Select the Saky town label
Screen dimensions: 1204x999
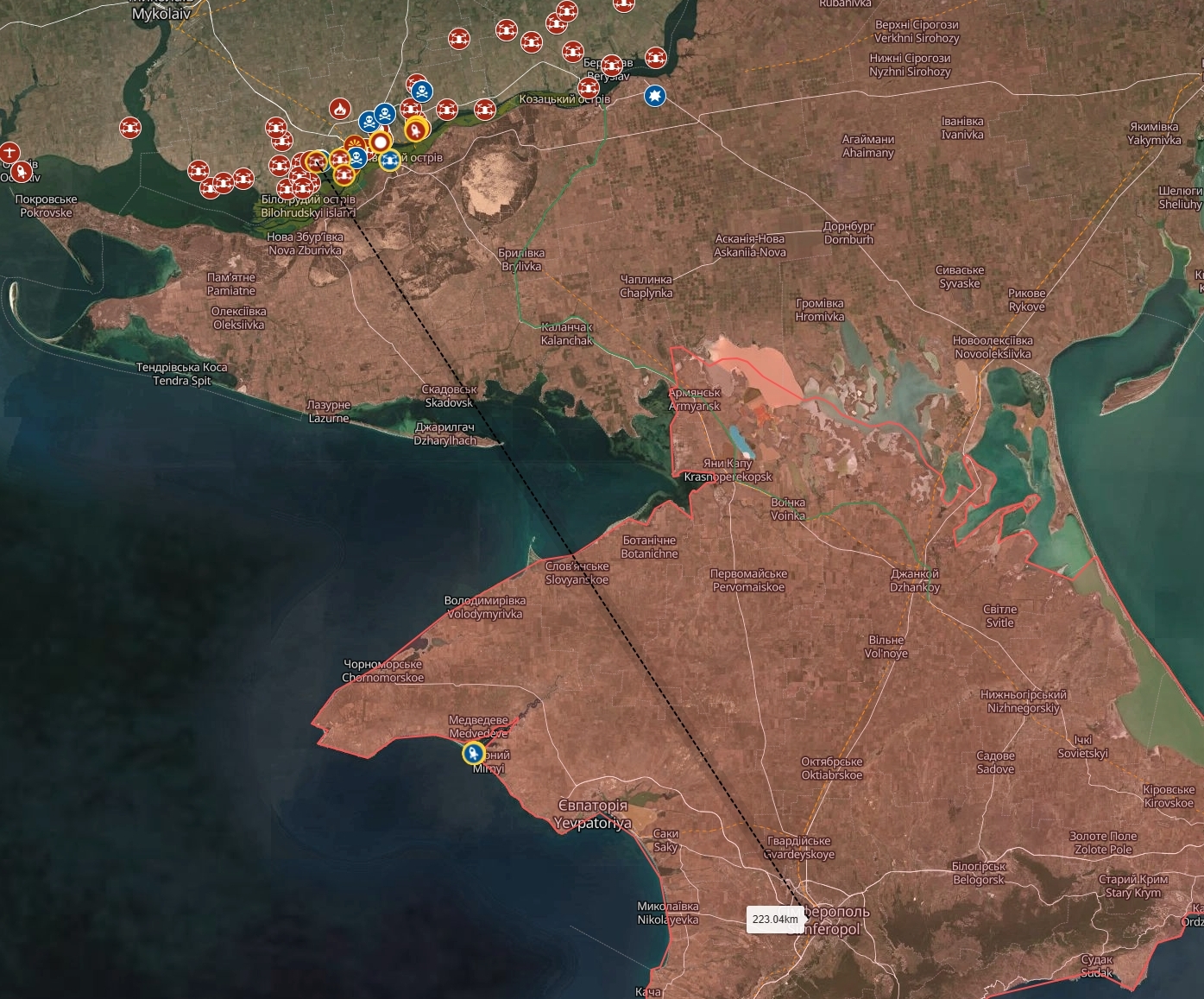[x=665, y=840]
